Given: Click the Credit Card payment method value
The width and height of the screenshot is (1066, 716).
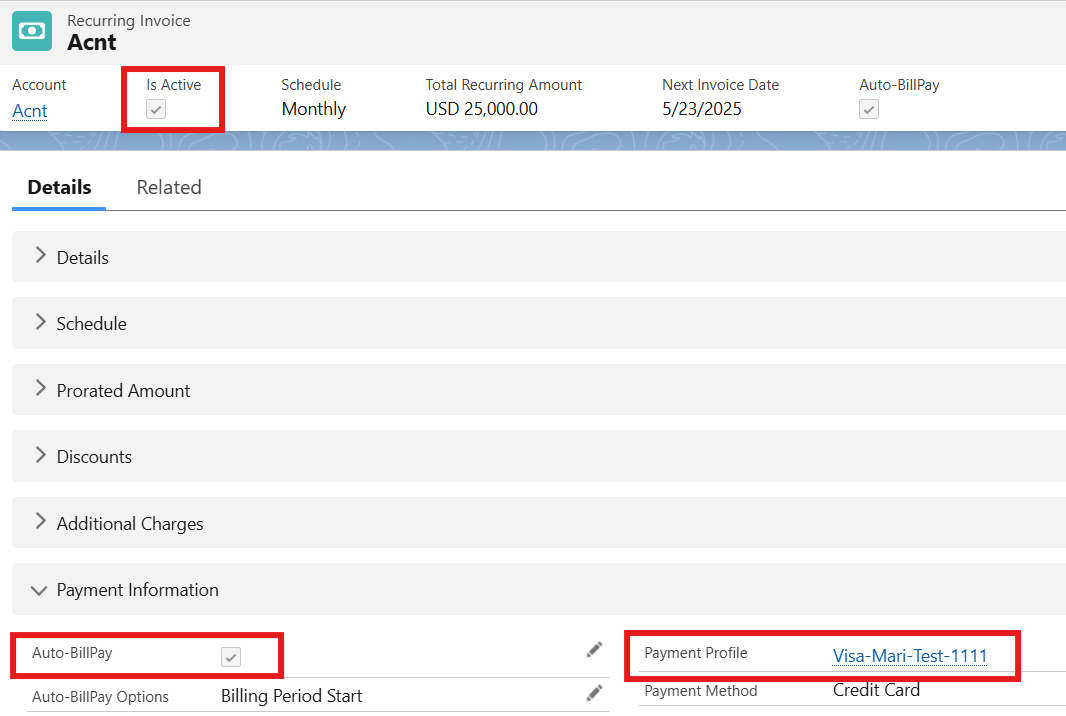Looking at the screenshot, I should 876,689.
